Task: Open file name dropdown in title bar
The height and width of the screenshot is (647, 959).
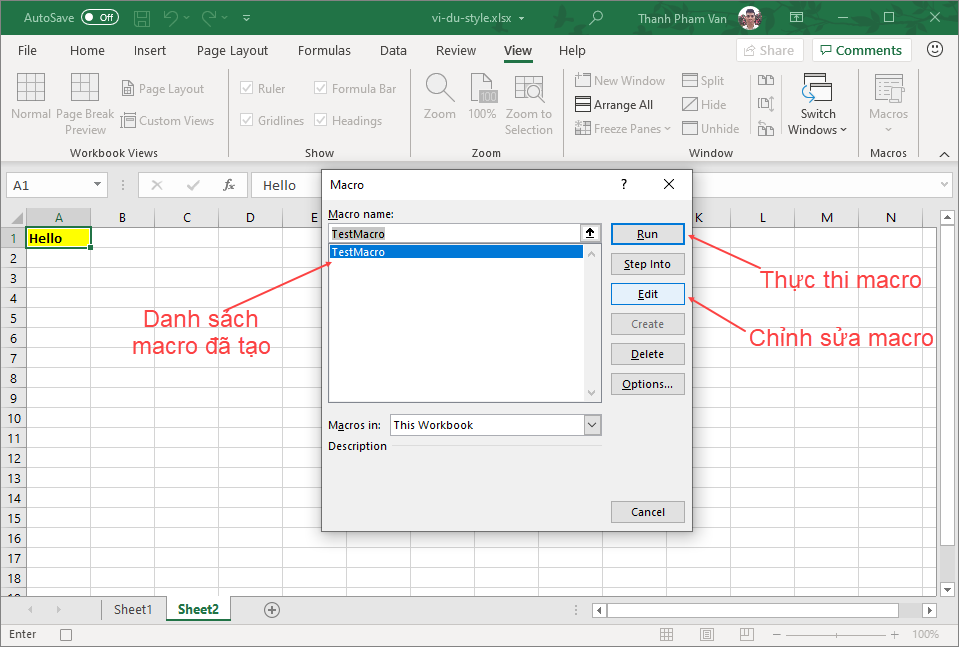Action: tap(522, 18)
